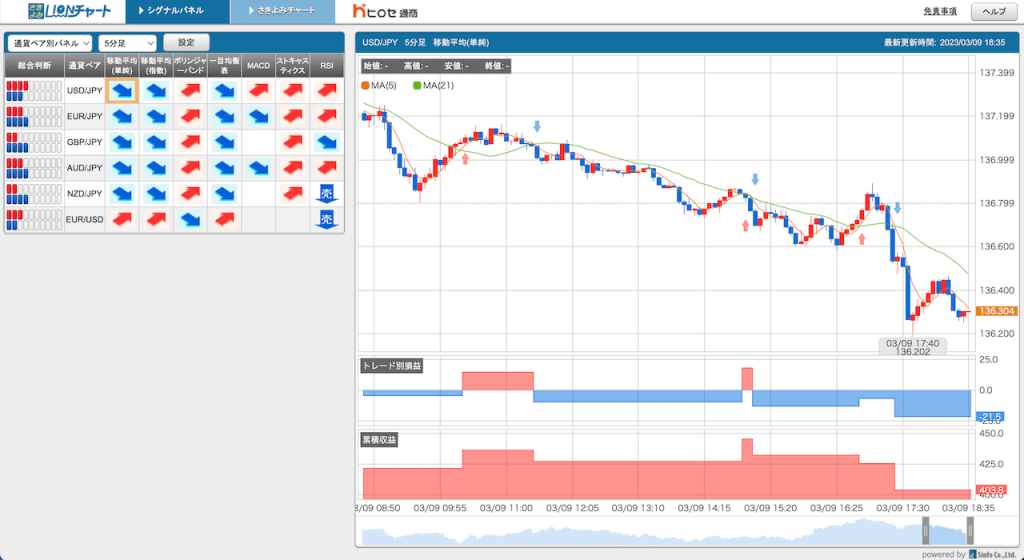Click the 一目均衡表 column header

point(224,66)
